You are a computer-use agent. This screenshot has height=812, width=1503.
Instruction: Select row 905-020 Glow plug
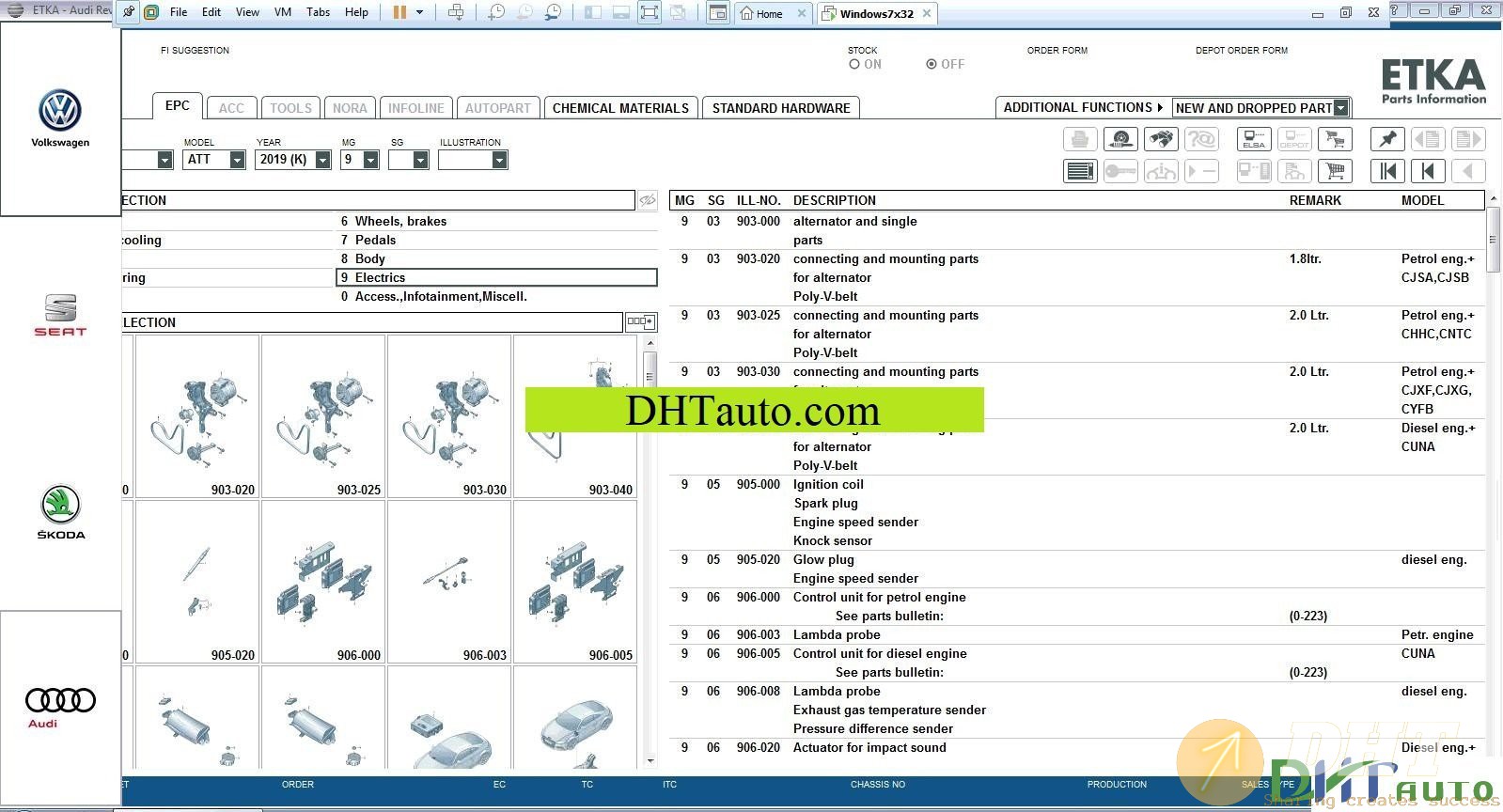[x=1076, y=569]
